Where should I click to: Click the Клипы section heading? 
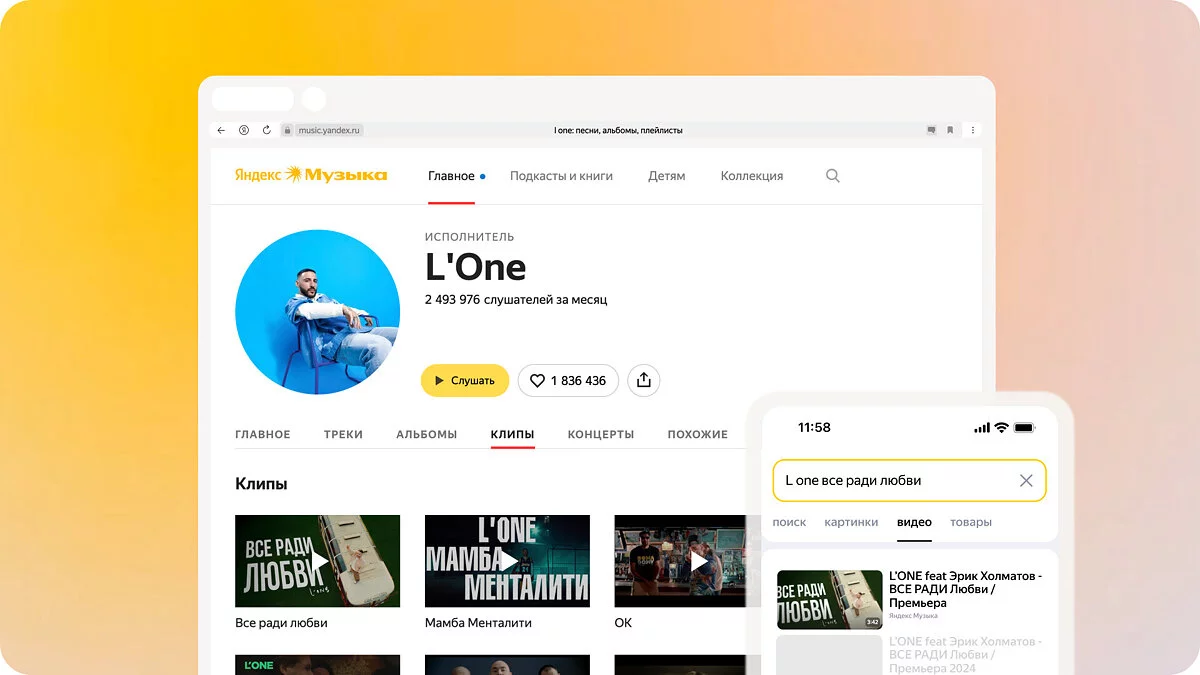[261, 484]
